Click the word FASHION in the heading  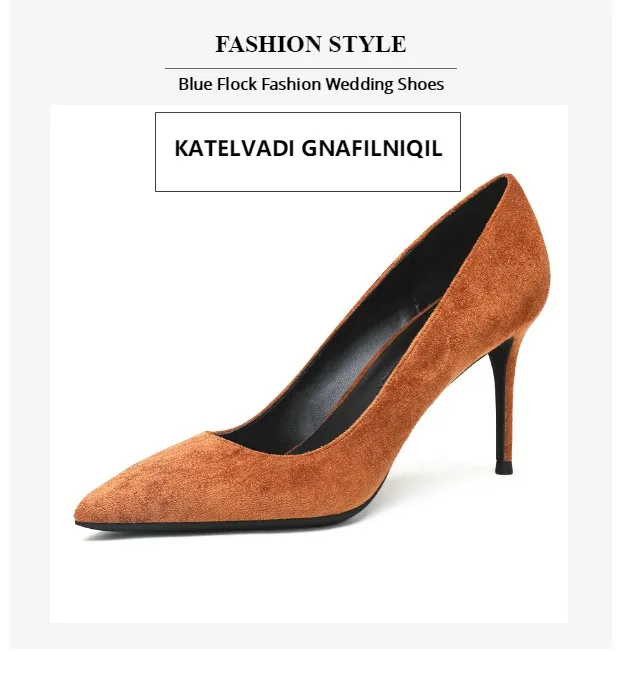[269, 44]
